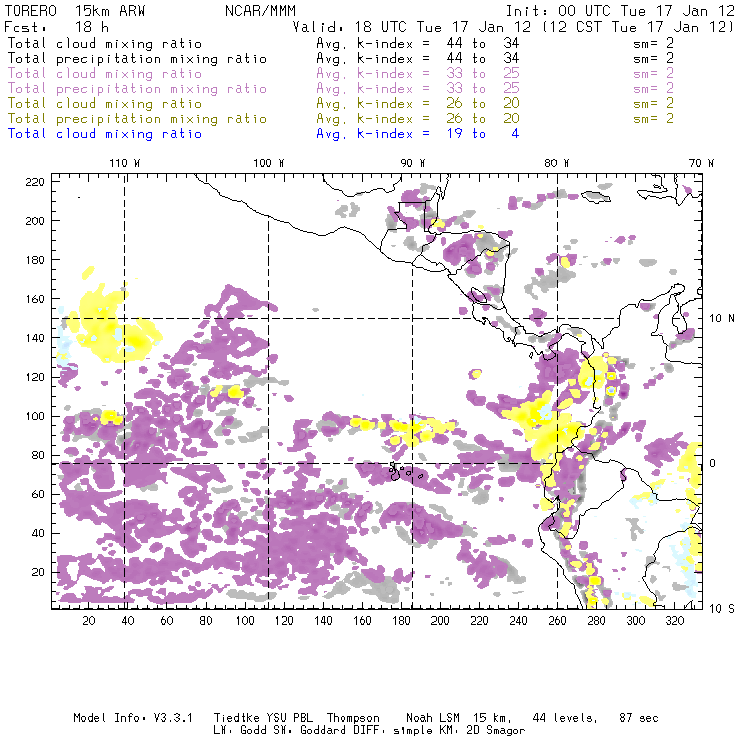Image resolution: width=740 pixels, height=740 pixels.
Task: Click the '(12 CST Tue 17 Jan 12)' text
Action: point(638,27)
